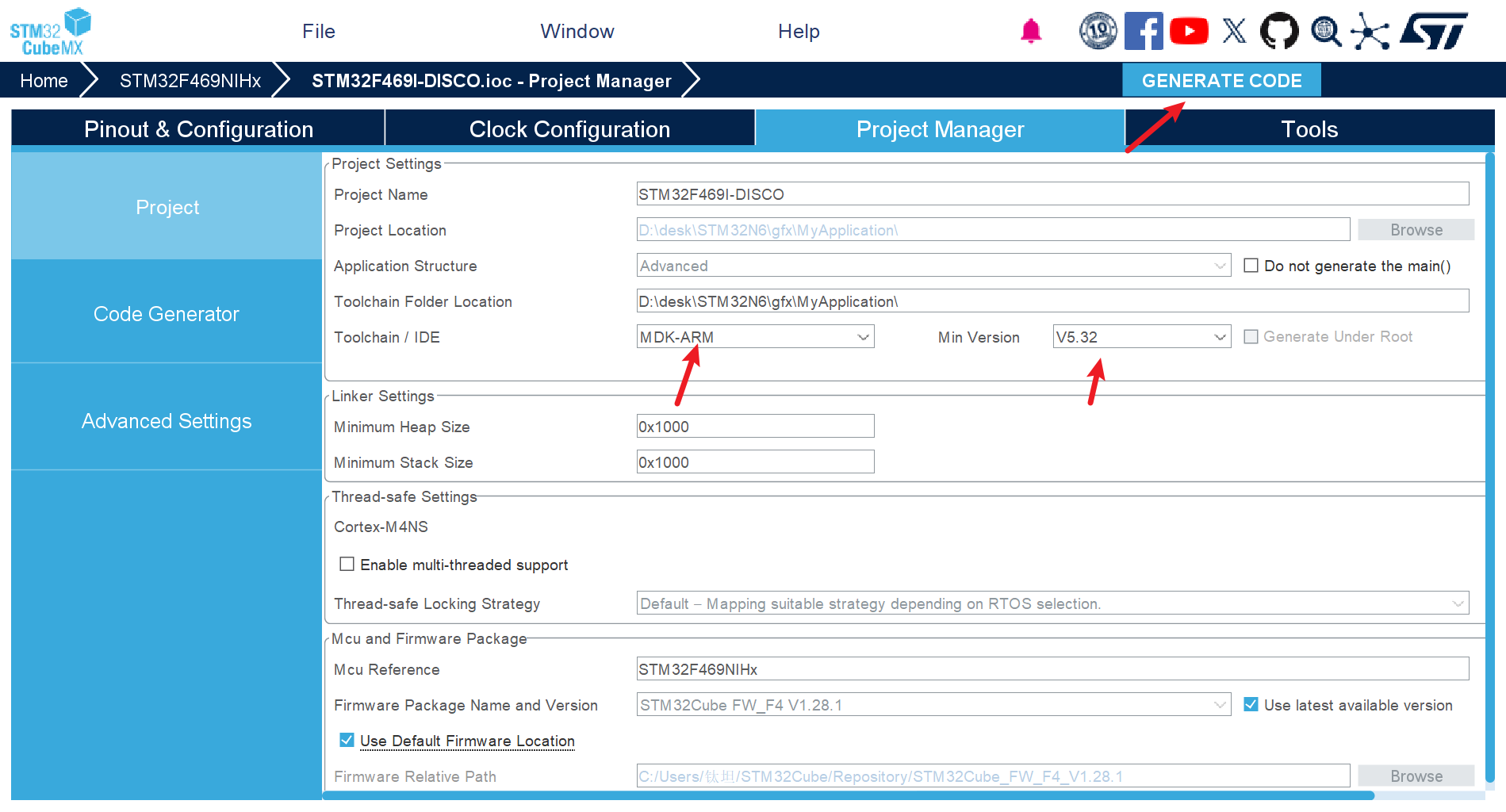1506x812 pixels.
Task: Click the 10-year anniversary badge icon
Action: coord(1098,31)
